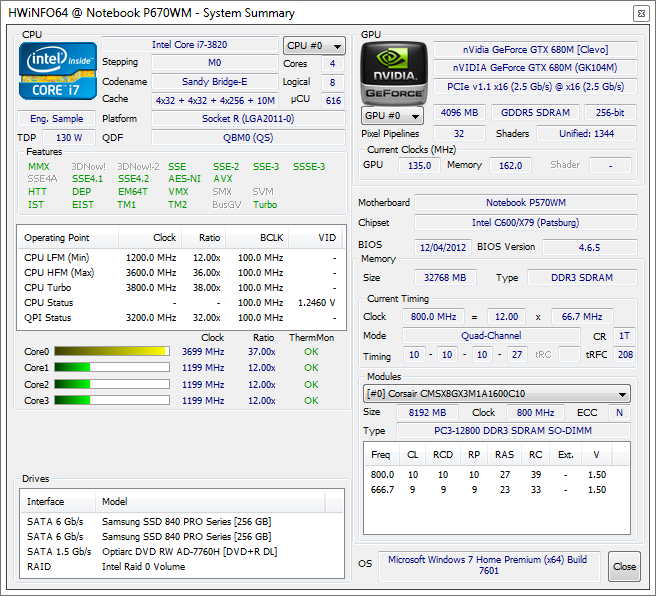This screenshot has width=656, height=596.
Task: Click the Intel Core i7 logo
Action: click(58, 71)
